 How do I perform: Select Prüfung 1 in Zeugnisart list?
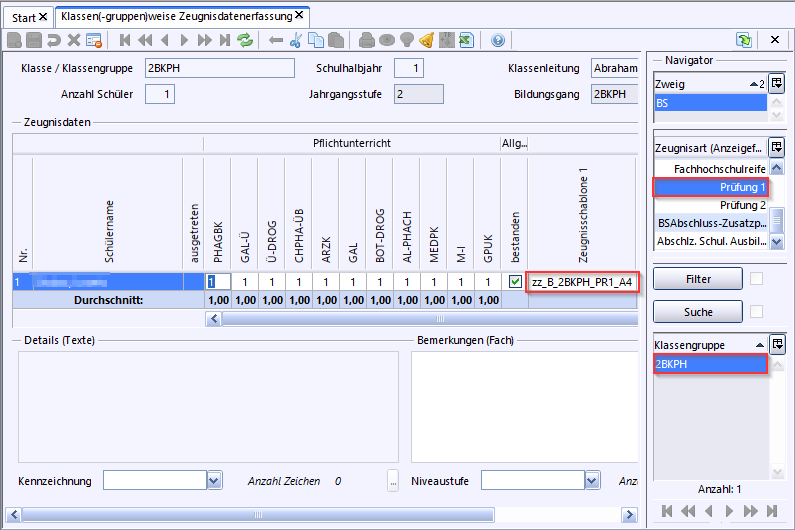point(711,187)
